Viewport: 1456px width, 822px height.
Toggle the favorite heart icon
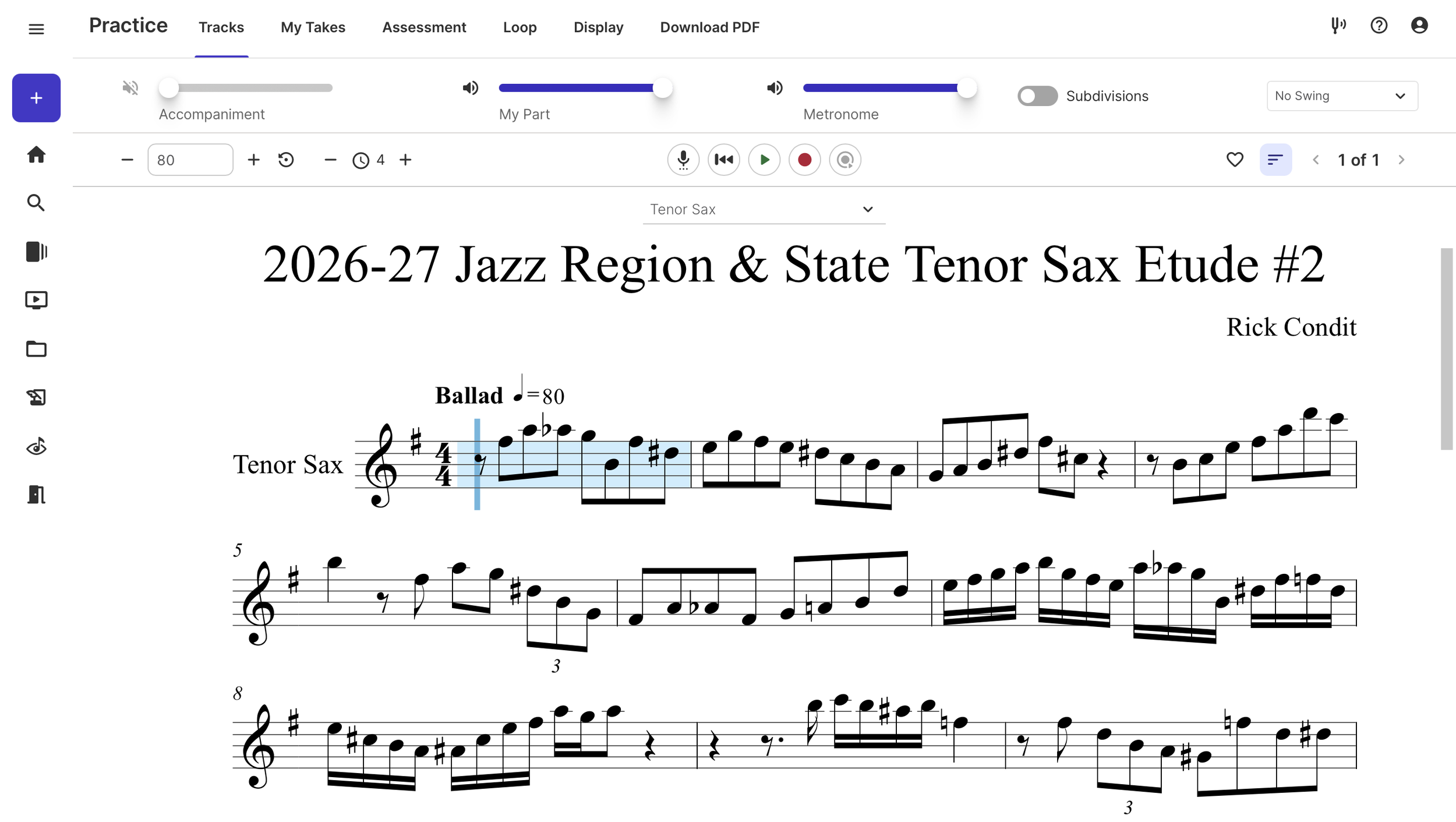[1235, 160]
